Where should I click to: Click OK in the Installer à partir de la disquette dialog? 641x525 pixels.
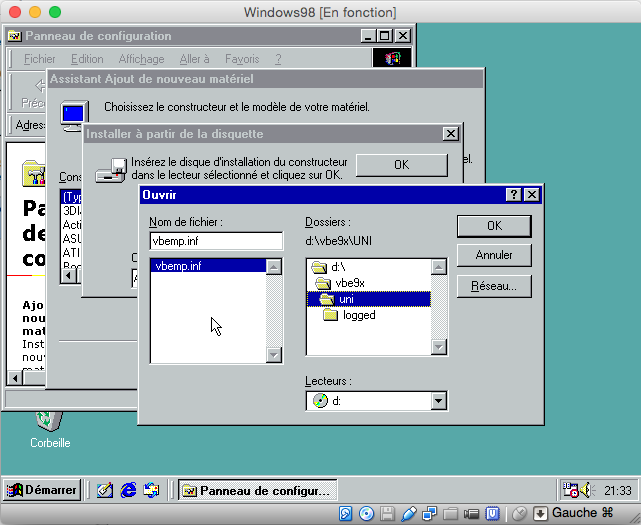point(401,165)
